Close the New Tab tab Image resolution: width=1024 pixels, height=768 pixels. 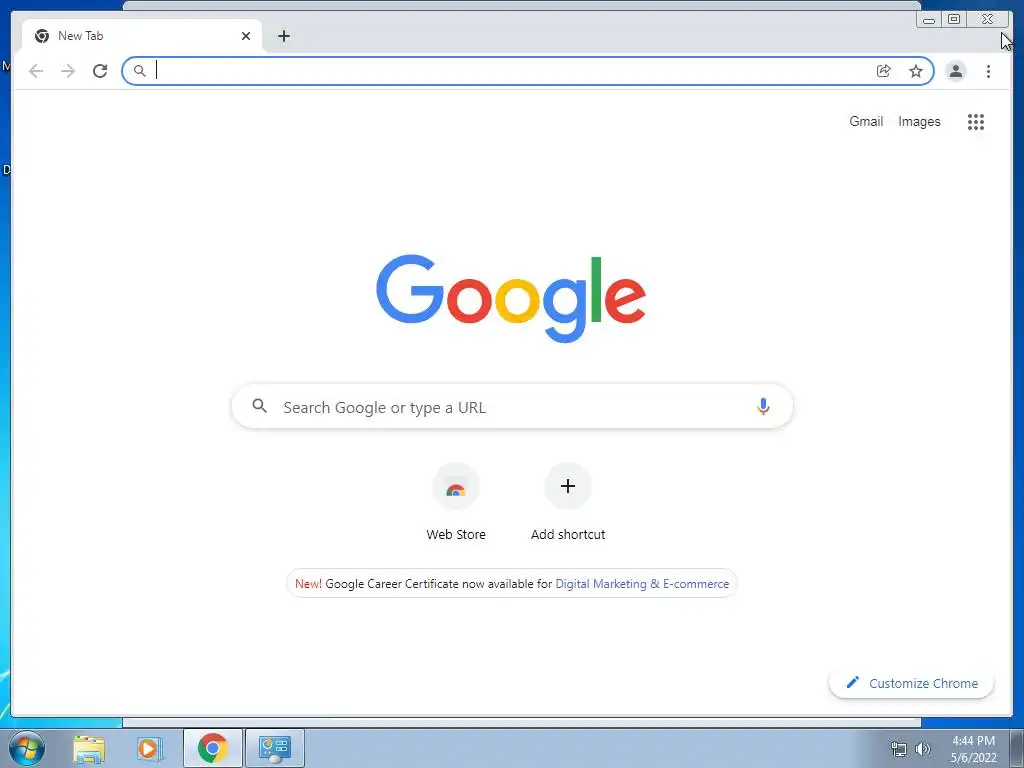[246, 36]
